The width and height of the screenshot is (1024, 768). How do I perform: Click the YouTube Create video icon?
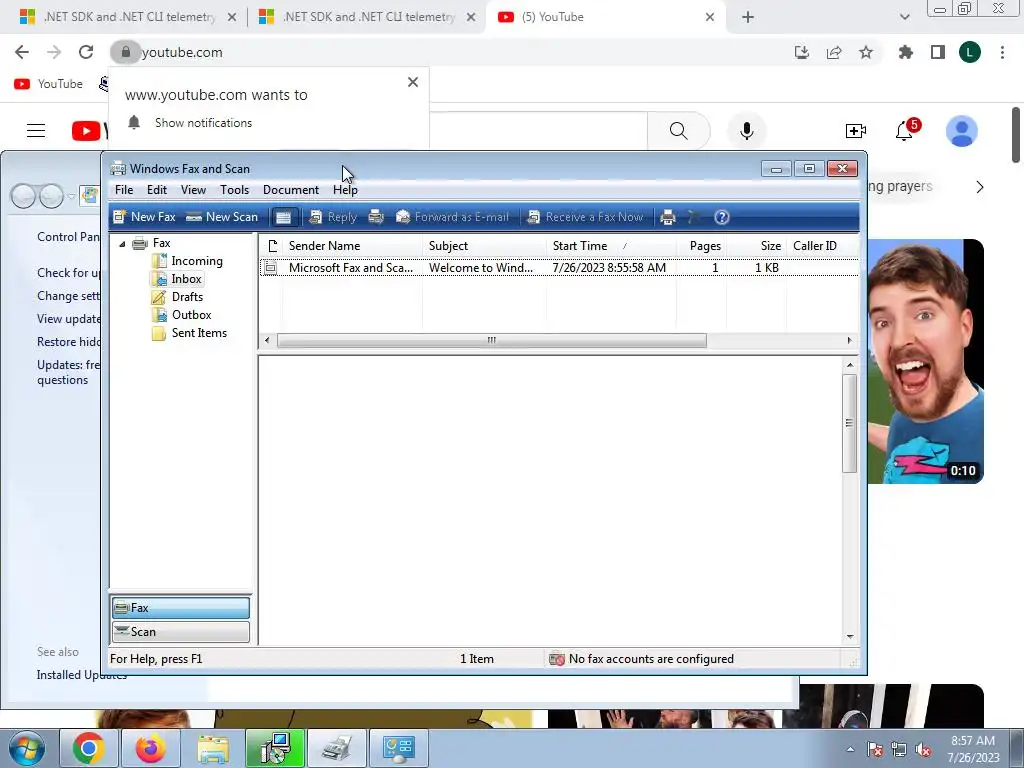pos(856,131)
